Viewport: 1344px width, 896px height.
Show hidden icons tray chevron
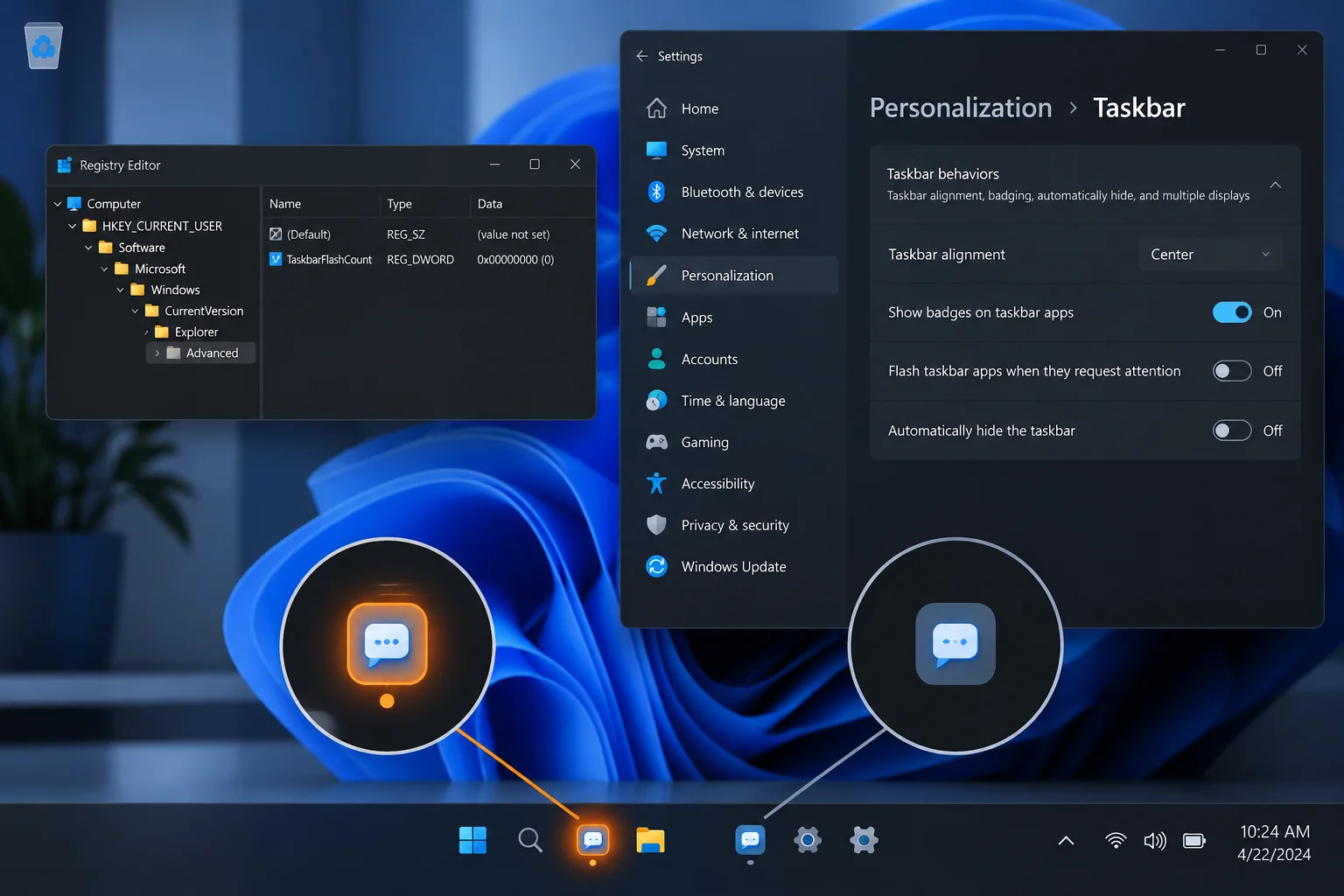[x=1066, y=841]
